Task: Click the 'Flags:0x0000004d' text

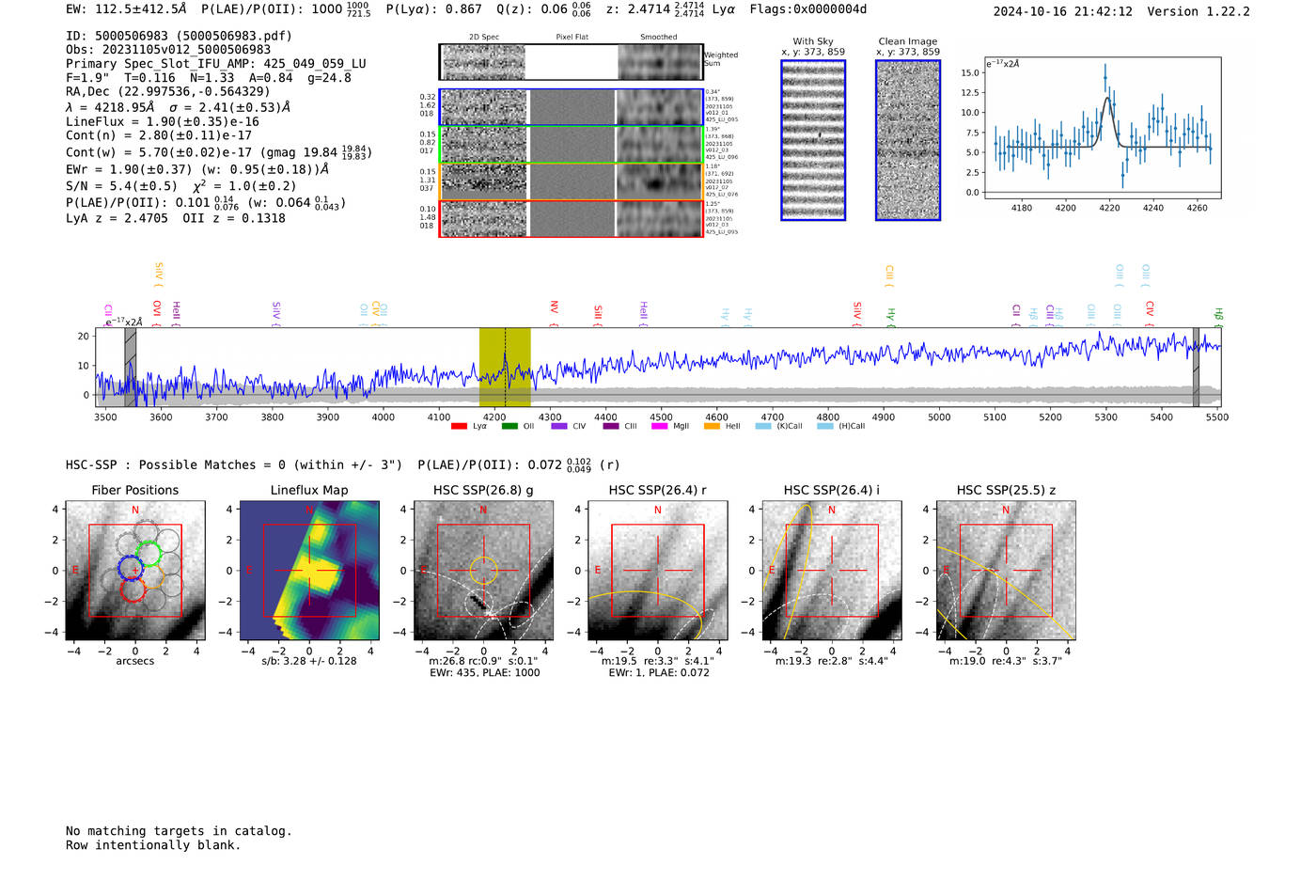Action: [808, 9]
